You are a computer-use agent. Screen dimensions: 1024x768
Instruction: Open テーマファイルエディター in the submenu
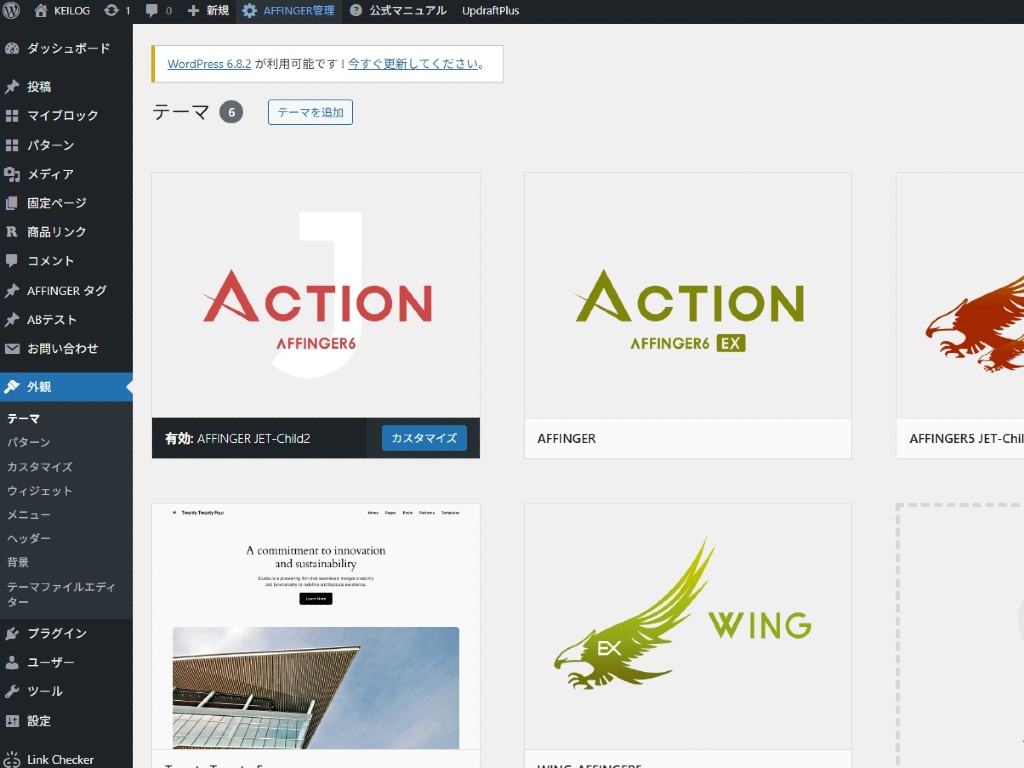pos(61,594)
